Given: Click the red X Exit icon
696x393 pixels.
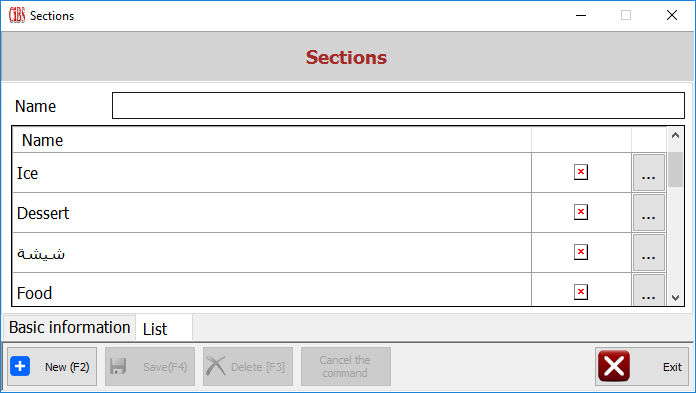Looking at the screenshot, I should pyautogui.click(x=614, y=366).
